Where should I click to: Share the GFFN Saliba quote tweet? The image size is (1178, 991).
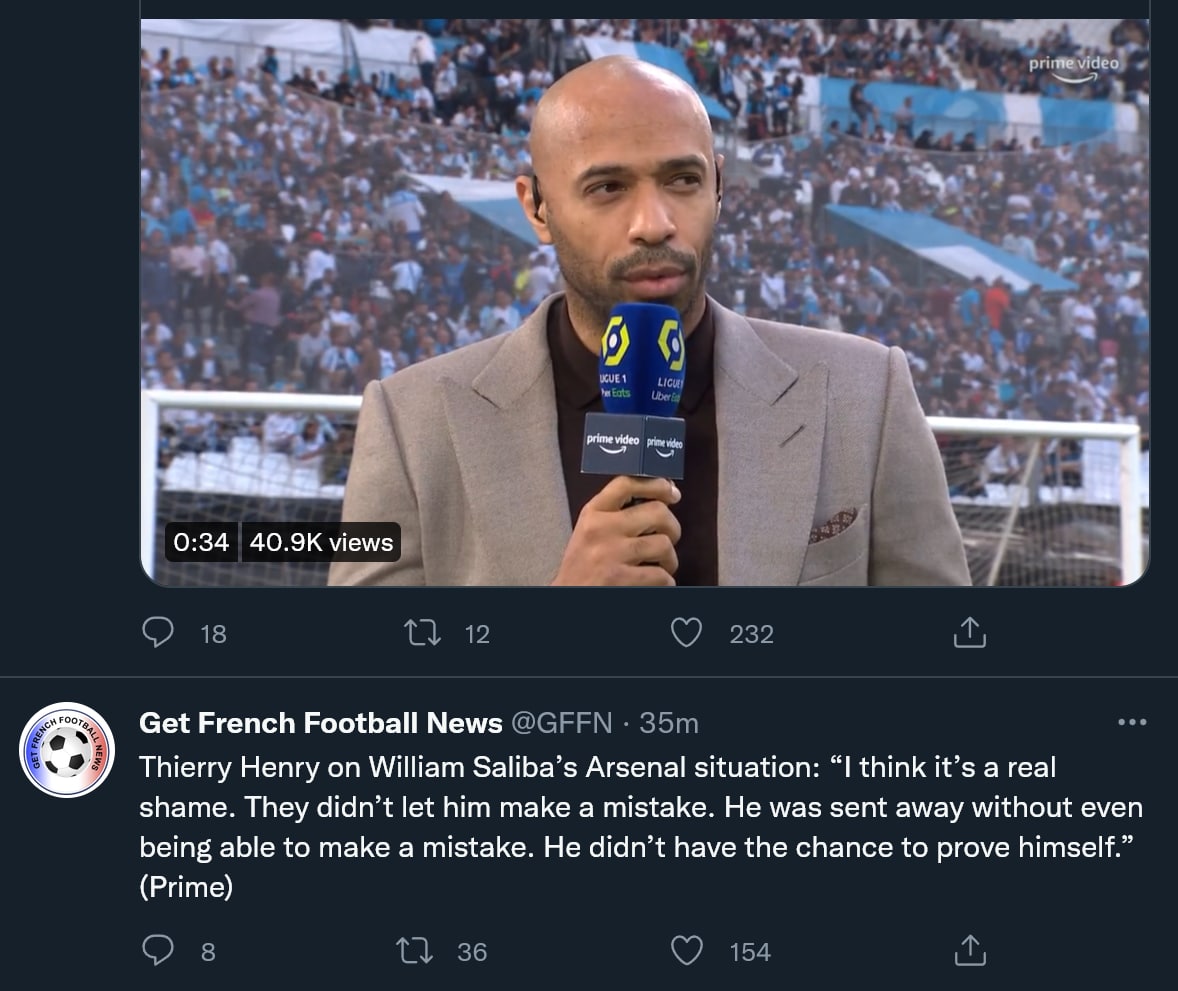pos(969,951)
